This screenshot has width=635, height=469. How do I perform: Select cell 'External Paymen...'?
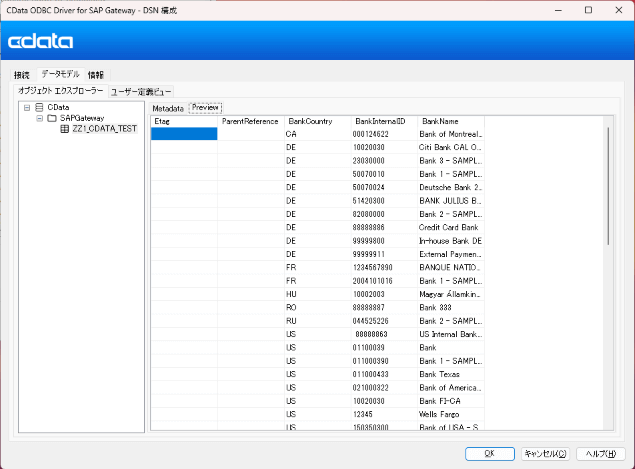pyautogui.click(x=451, y=254)
